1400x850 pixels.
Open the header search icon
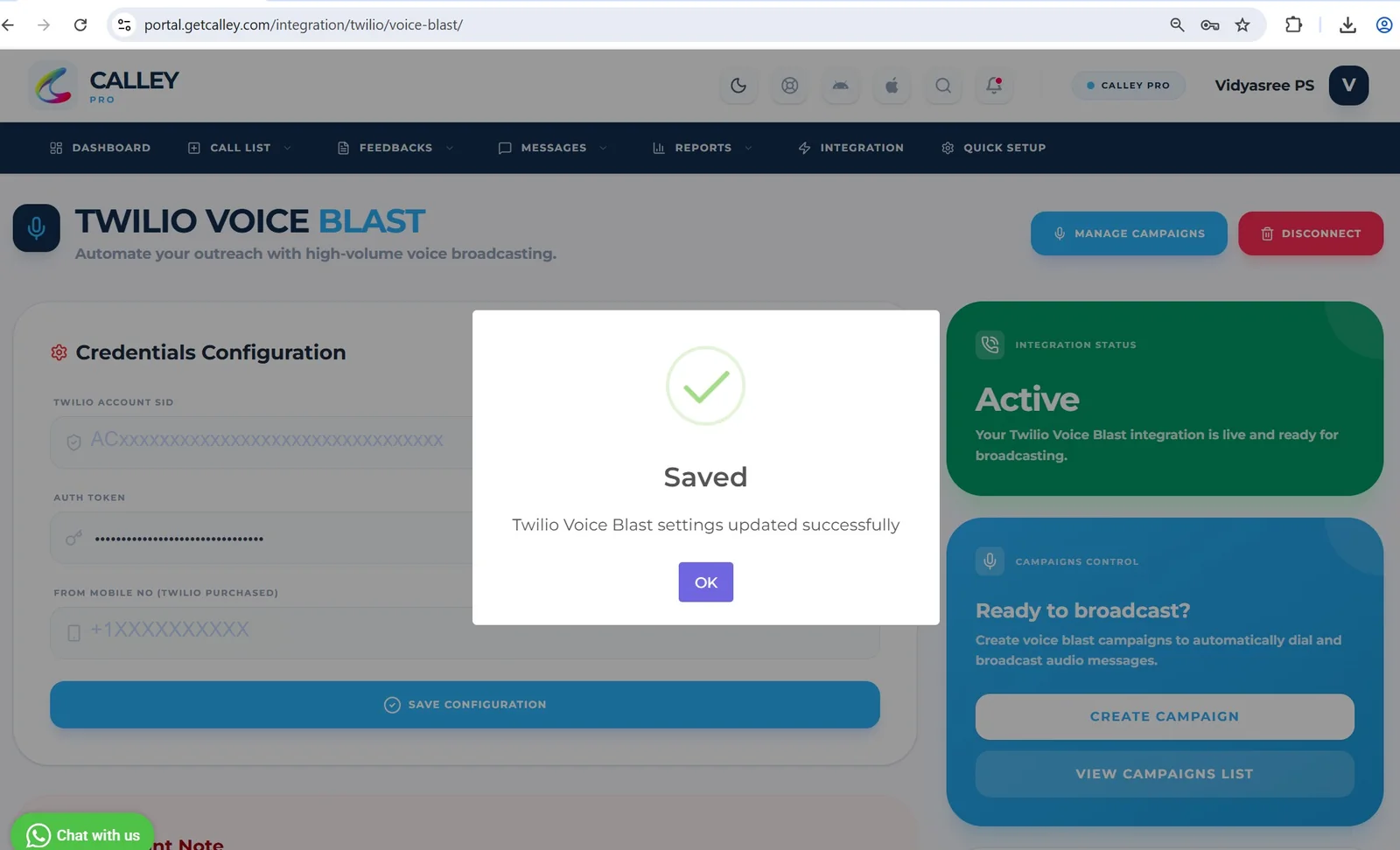943,86
